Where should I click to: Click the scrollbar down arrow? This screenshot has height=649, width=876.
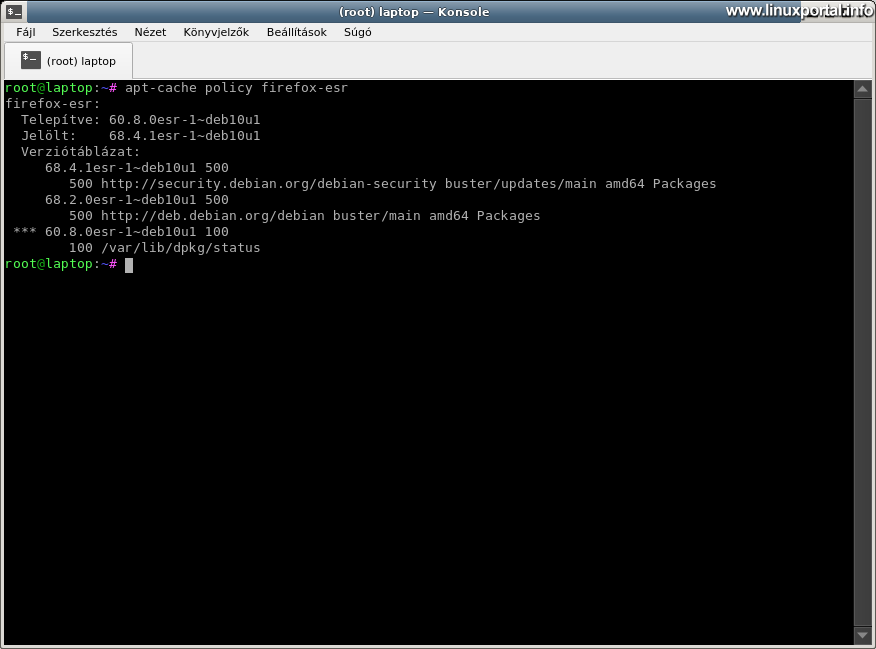(862, 634)
